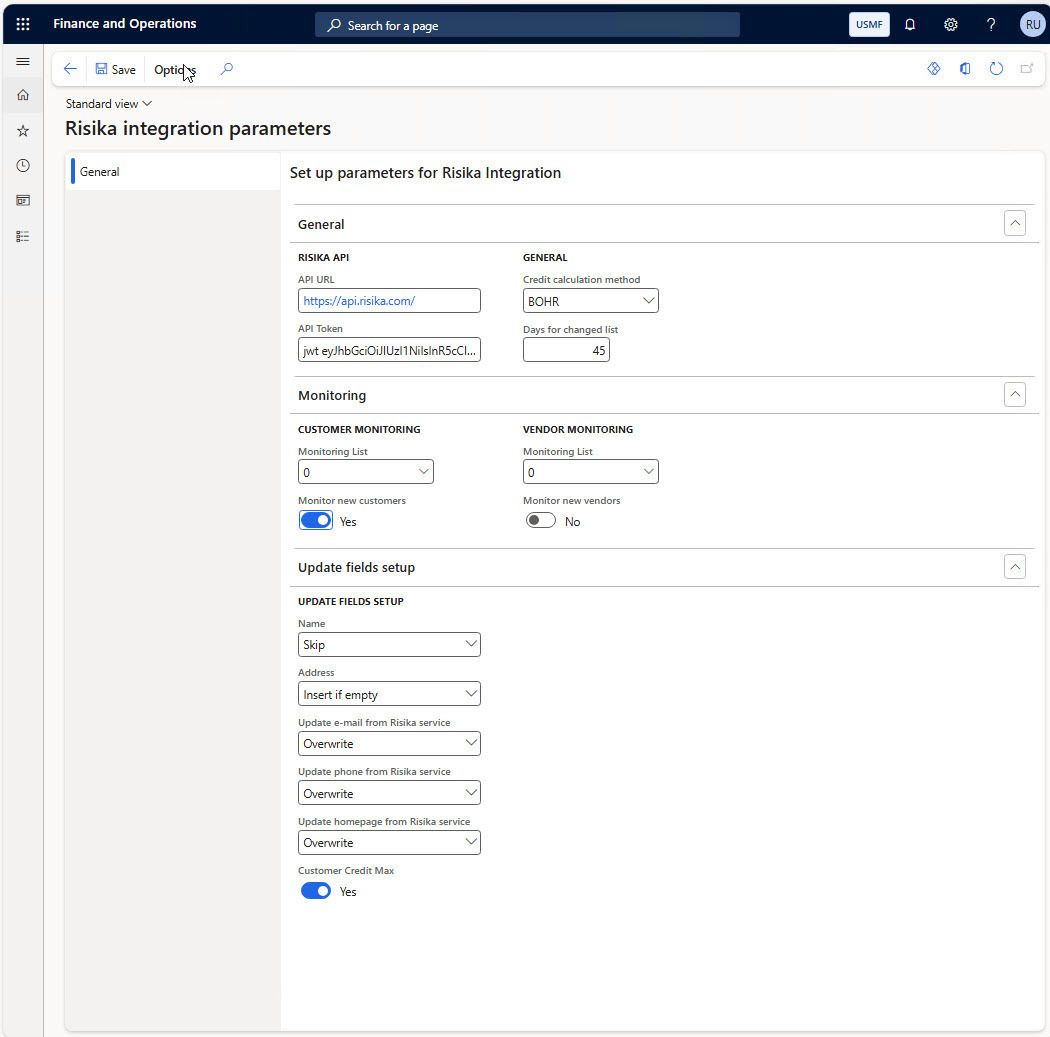Open the notifications bell
1050x1037 pixels.
(910, 25)
